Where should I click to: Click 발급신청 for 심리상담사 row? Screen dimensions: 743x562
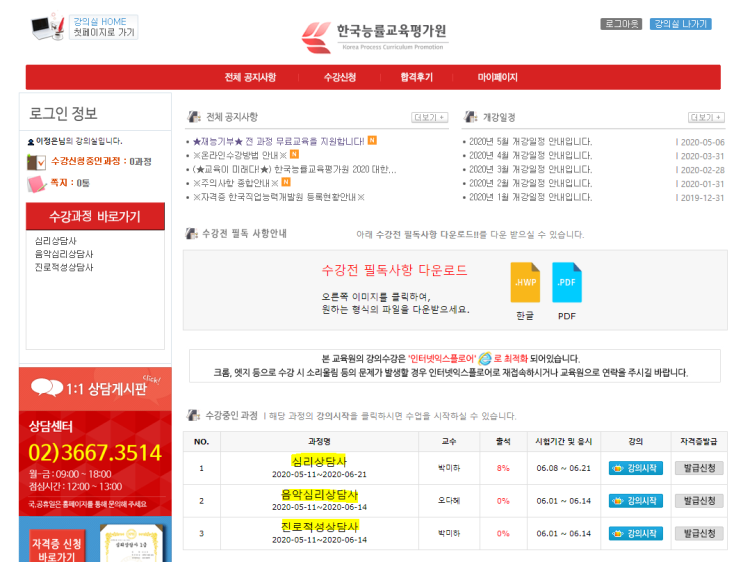point(699,468)
